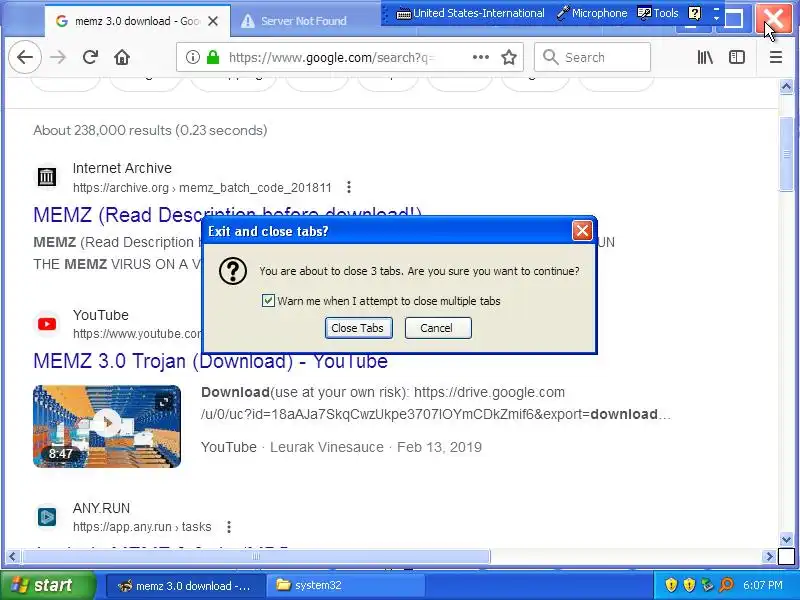
Task: Open the page actions three-dot menu
Action: tap(481, 57)
